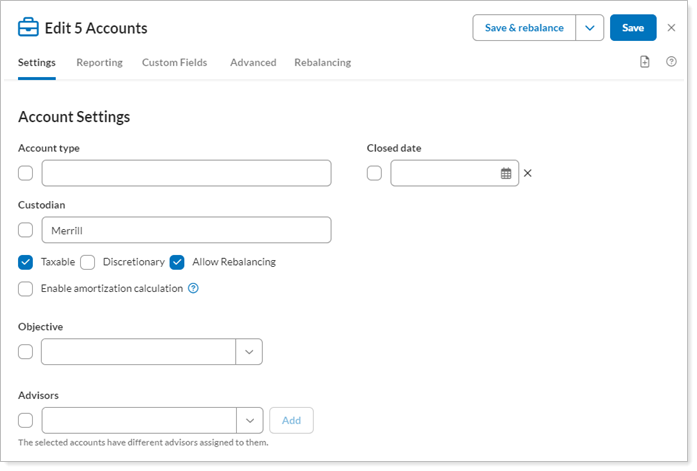
Task: Switch to the Reporting tab
Action: point(99,62)
